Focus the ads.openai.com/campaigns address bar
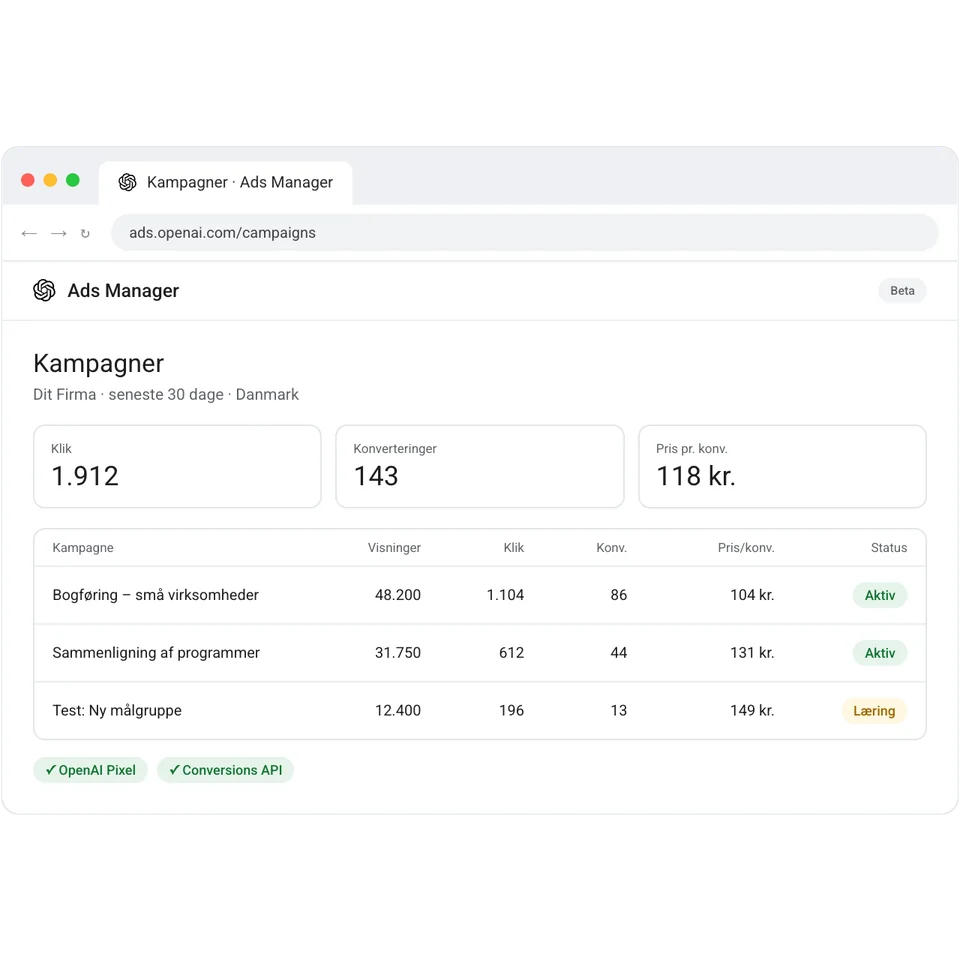Image resolution: width=960 pixels, height=960 pixels. tap(524, 233)
